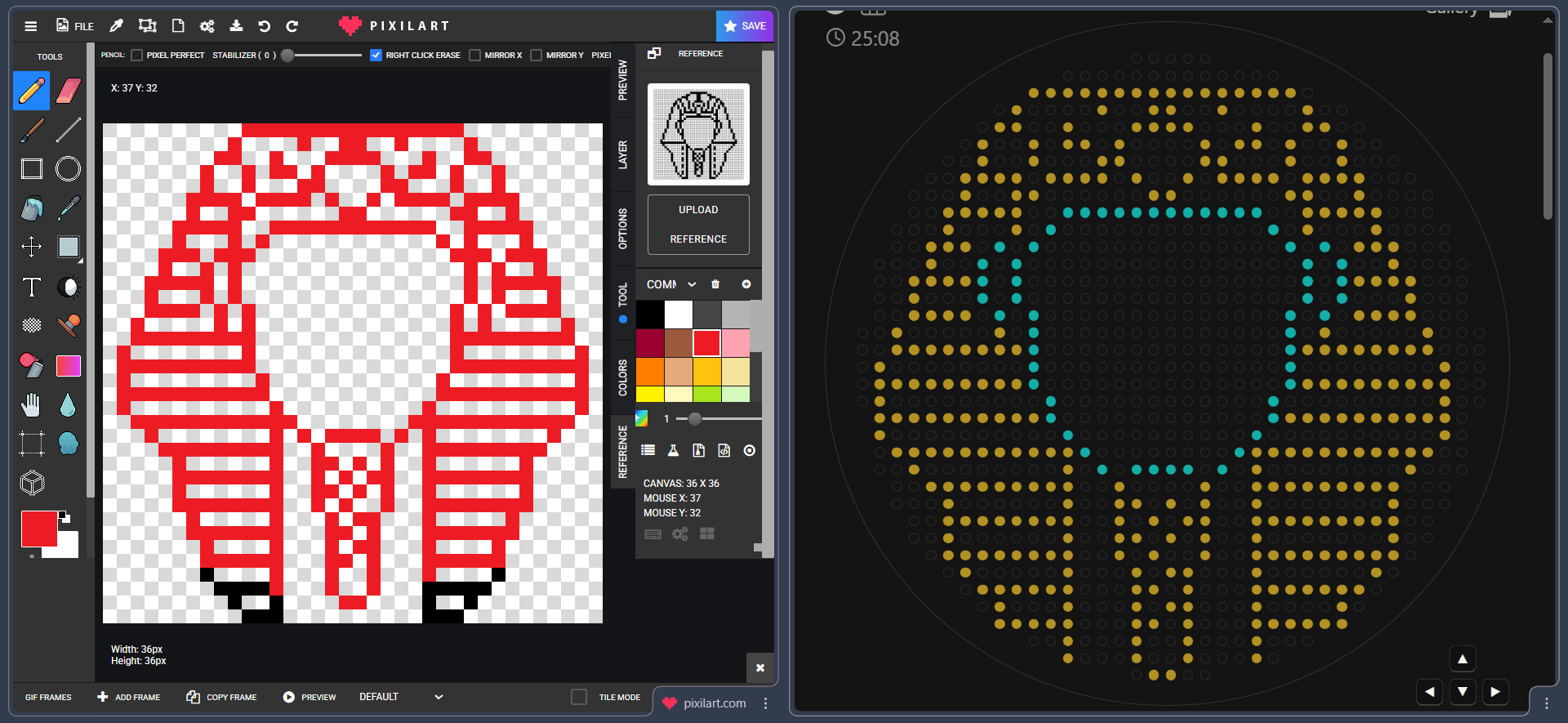Save the drawing with Save button
The width and height of the screenshot is (1568, 723).
tap(744, 26)
